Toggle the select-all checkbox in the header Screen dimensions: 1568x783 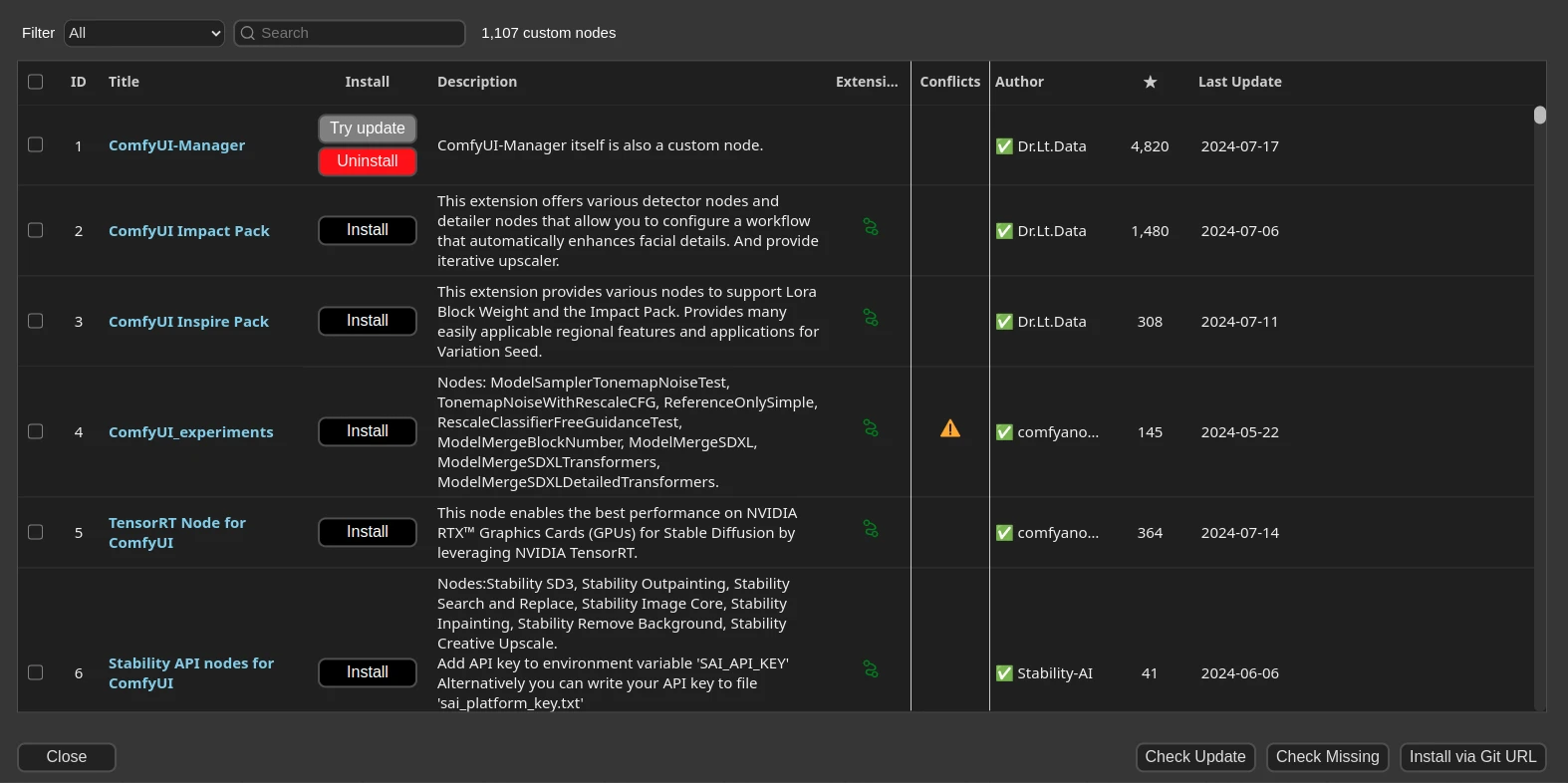tap(36, 82)
